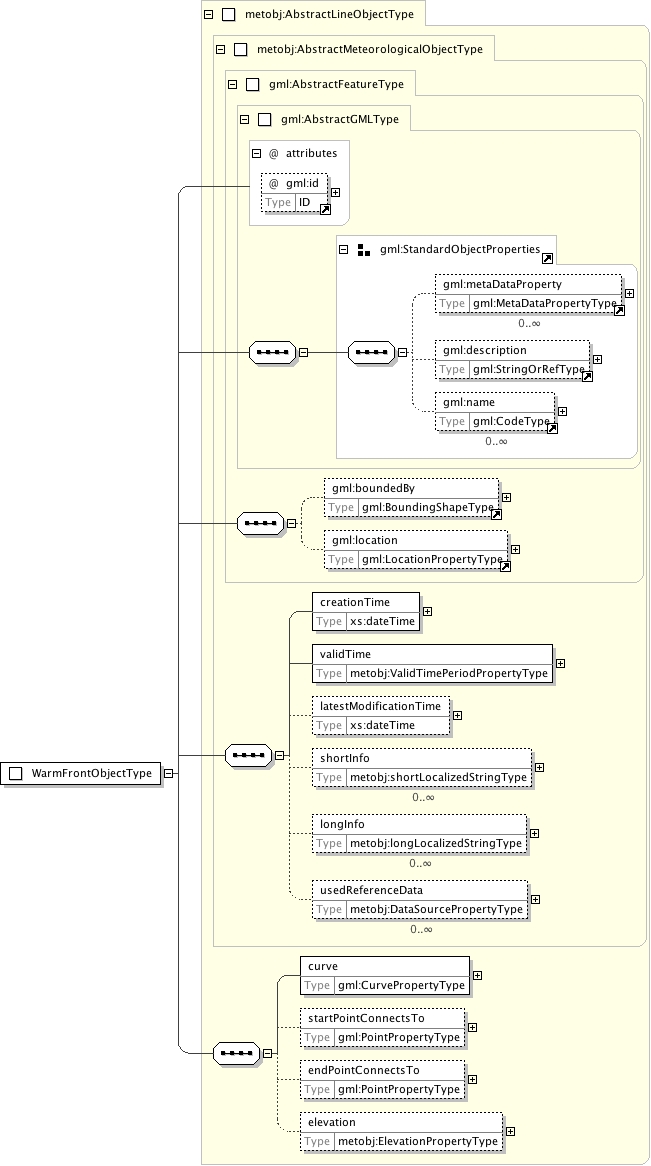The image size is (651, 1166).
Task: Collapse the gml:AbstractFeatureType group
Action: click(x=232, y=84)
